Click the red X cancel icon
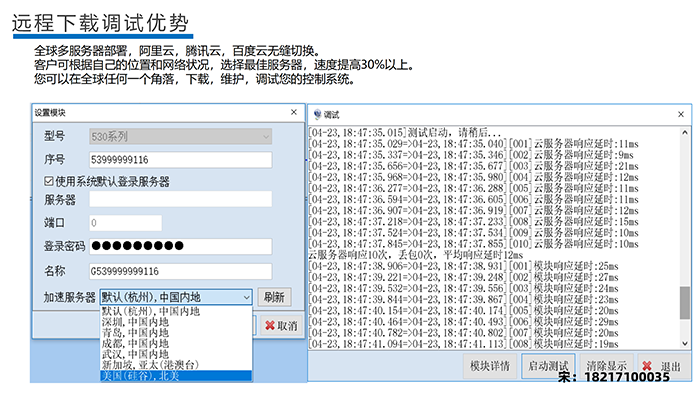700x394 pixels. click(x=270, y=326)
